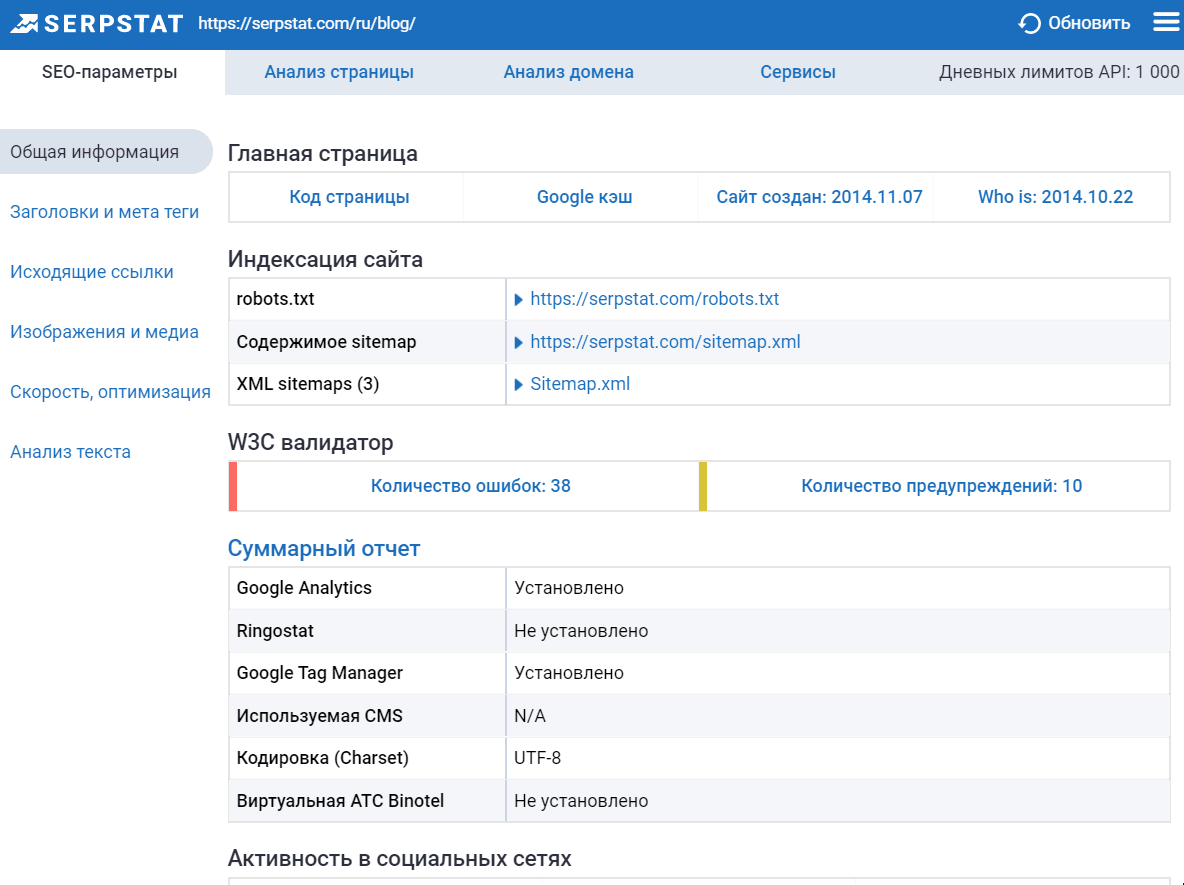The image size is (1184, 885).
Task: Click the Индексация сайта heading
Action: [325, 260]
